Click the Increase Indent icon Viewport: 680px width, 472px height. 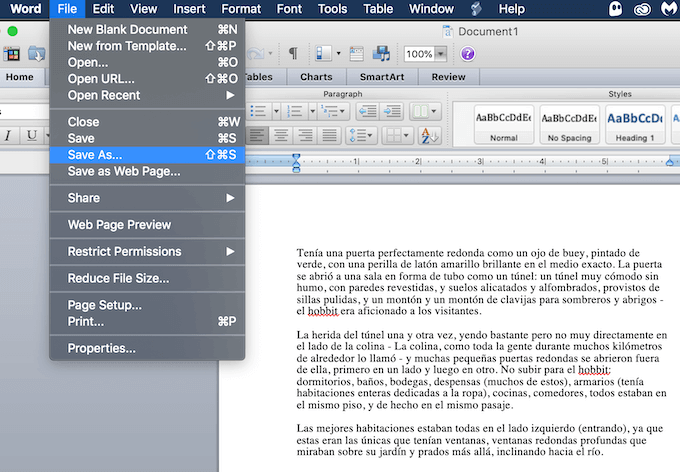point(389,111)
